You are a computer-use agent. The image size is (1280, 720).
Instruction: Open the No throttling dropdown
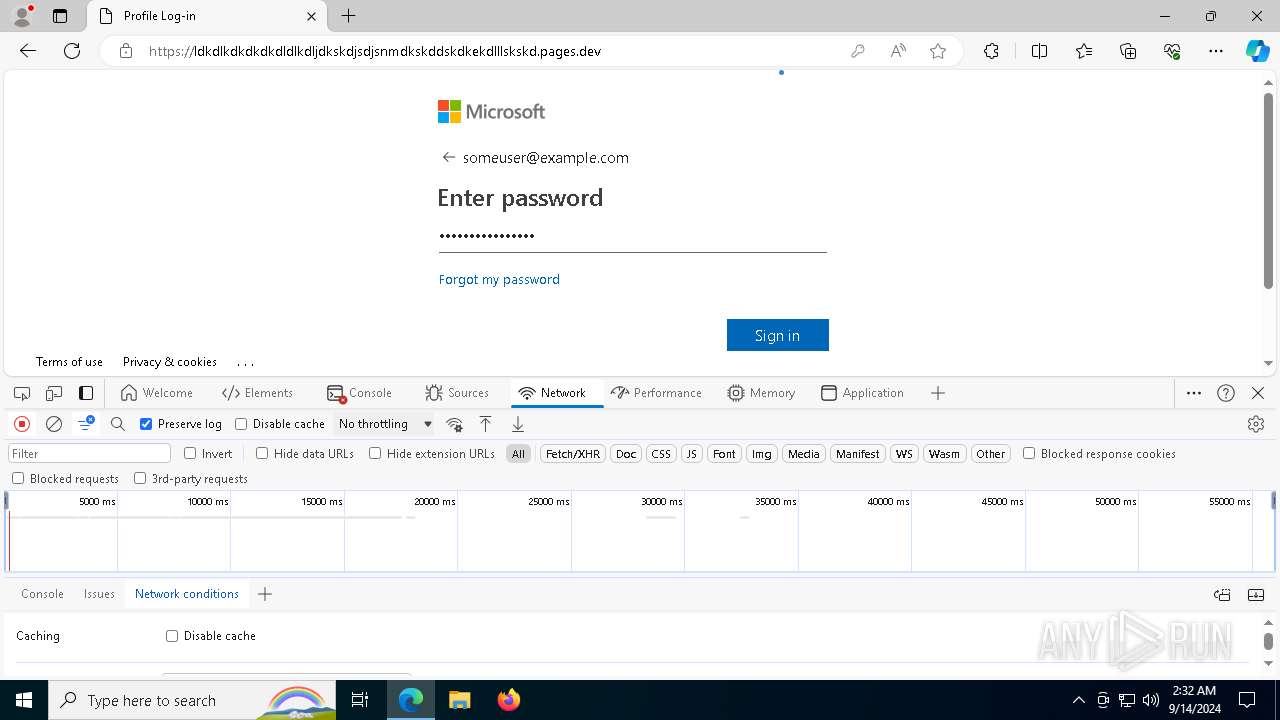[385, 424]
